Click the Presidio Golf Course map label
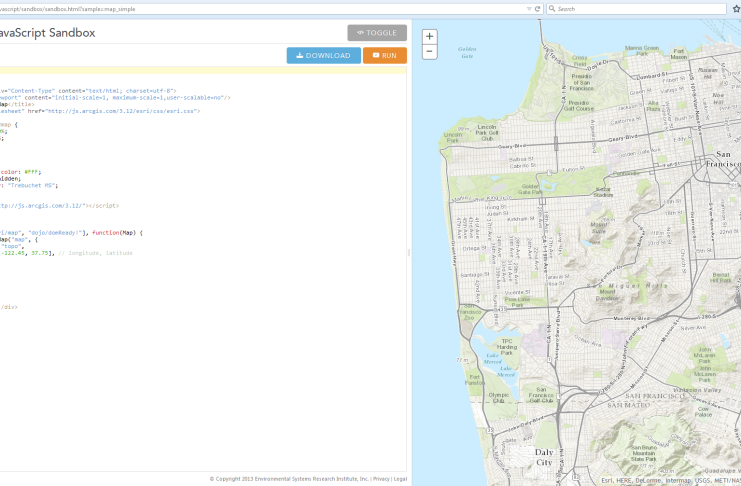The height and width of the screenshot is (486, 741). 578,105
